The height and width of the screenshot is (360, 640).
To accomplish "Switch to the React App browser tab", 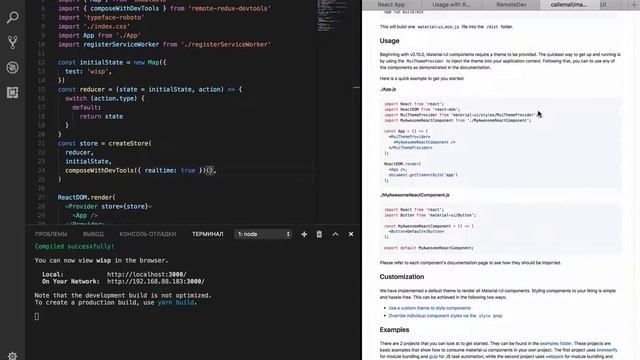I will pos(391,4).
